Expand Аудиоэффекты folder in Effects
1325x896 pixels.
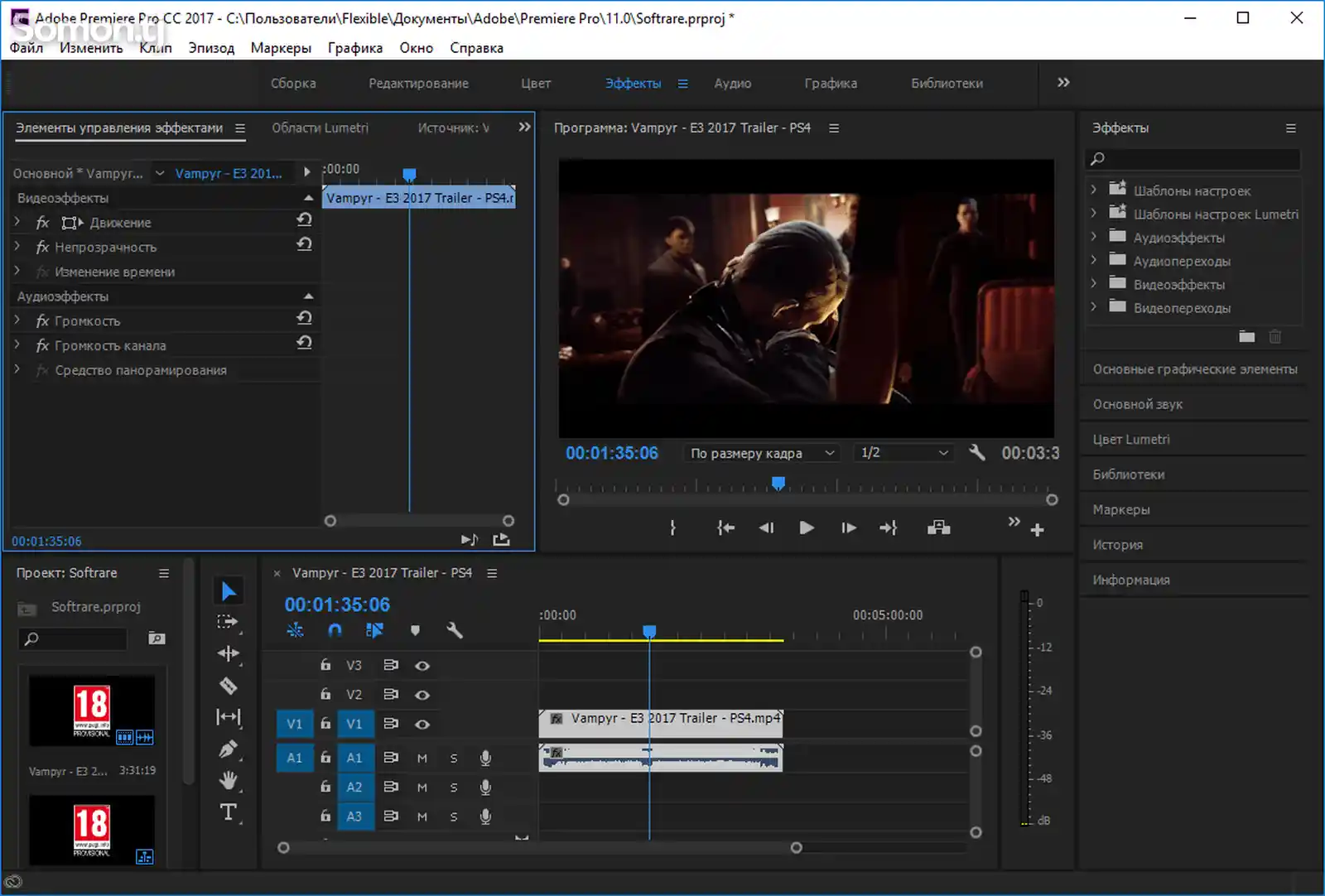pyautogui.click(x=1094, y=237)
